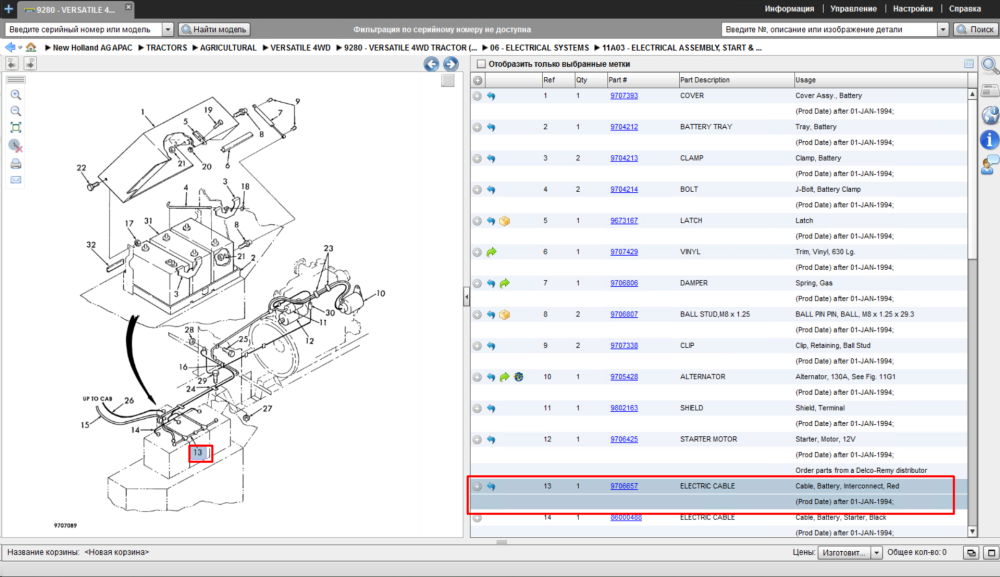The image size is (1000, 577).
Task: Open the user chat icon in the sidebar
Action: 990,164
